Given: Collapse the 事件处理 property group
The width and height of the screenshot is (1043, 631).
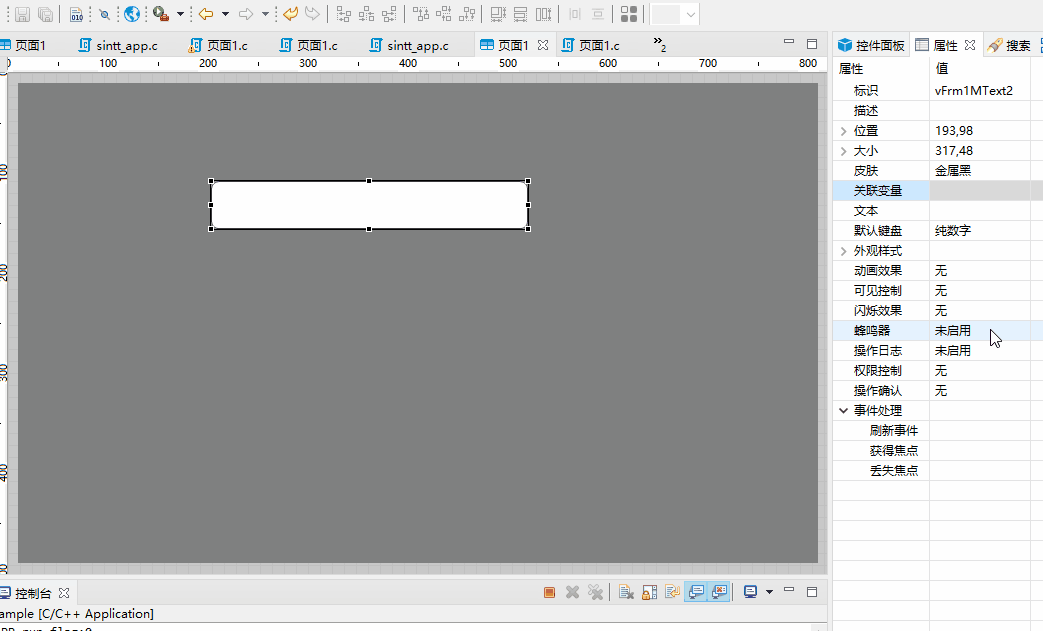Looking at the screenshot, I should coord(843,411).
